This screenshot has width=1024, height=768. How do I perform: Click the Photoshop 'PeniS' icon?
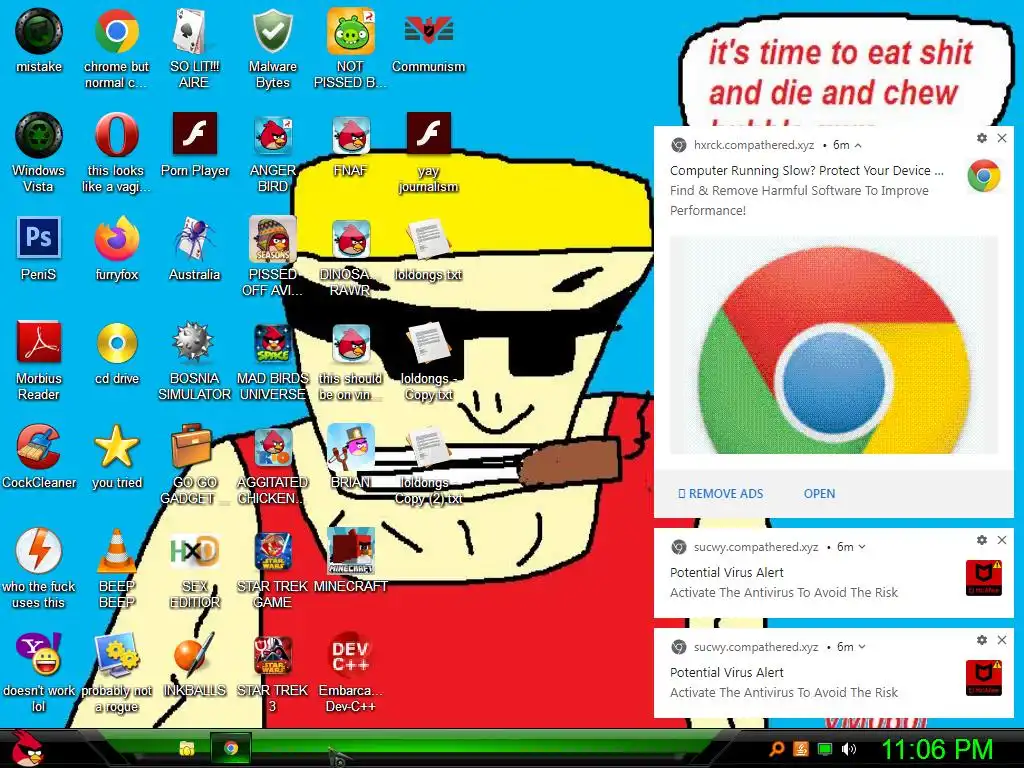click(39, 238)
